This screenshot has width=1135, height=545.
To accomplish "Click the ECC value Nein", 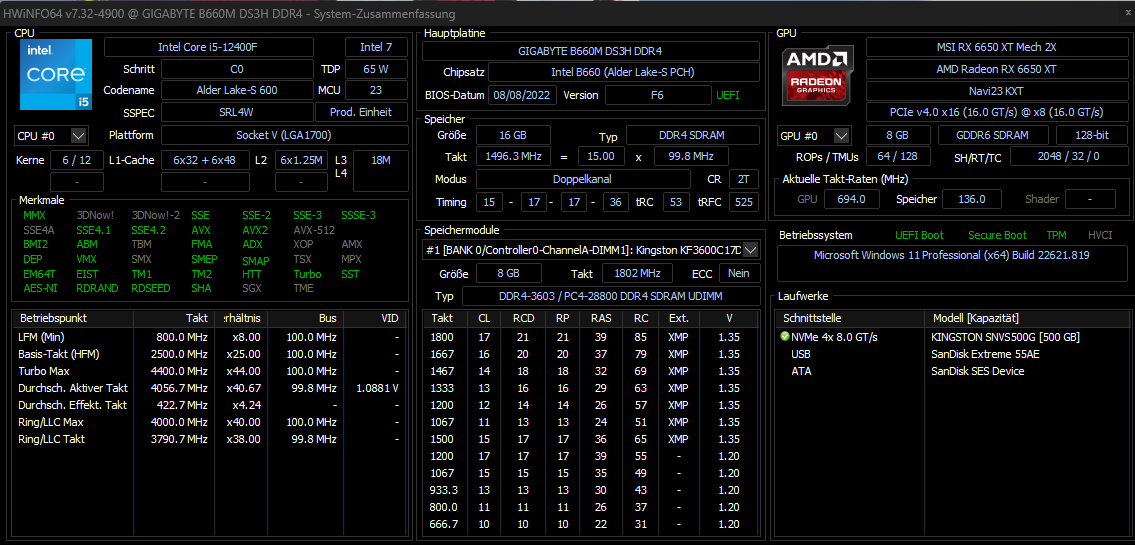I will [x=739, y=274].
